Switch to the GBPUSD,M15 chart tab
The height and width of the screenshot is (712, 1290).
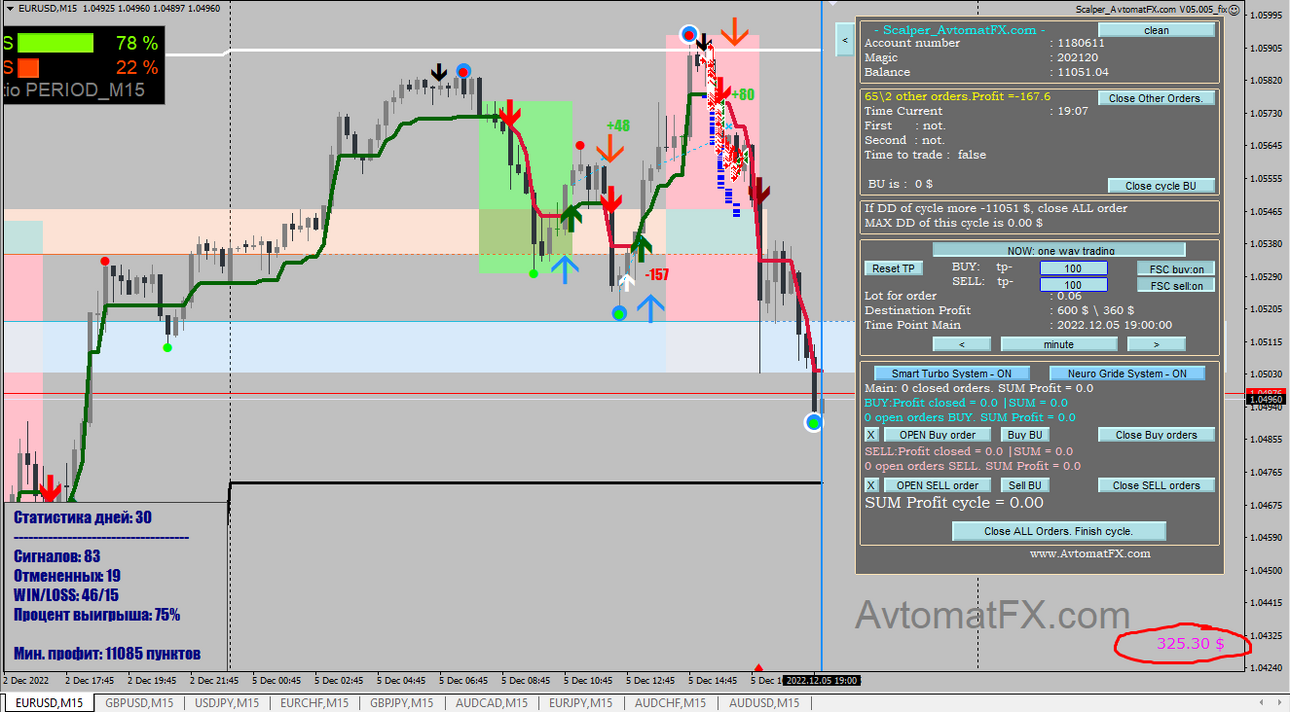pos(139,703)
